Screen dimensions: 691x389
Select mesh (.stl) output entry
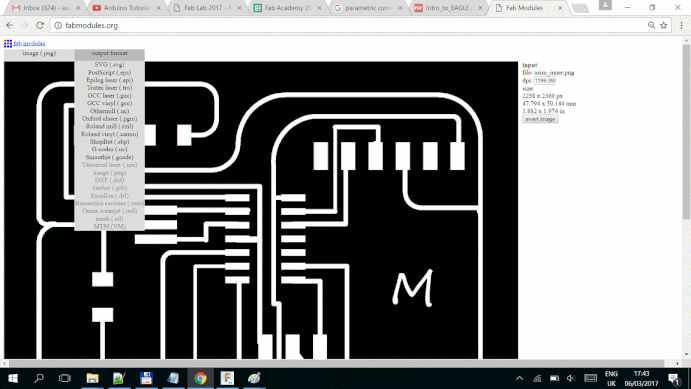(x=109, y=219)
